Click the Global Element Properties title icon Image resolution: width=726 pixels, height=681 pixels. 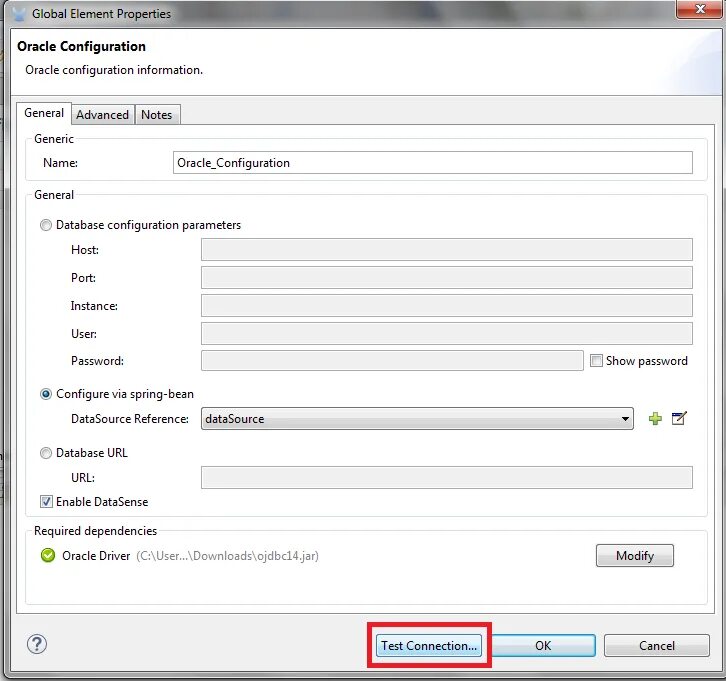click(x=19, y=13)
